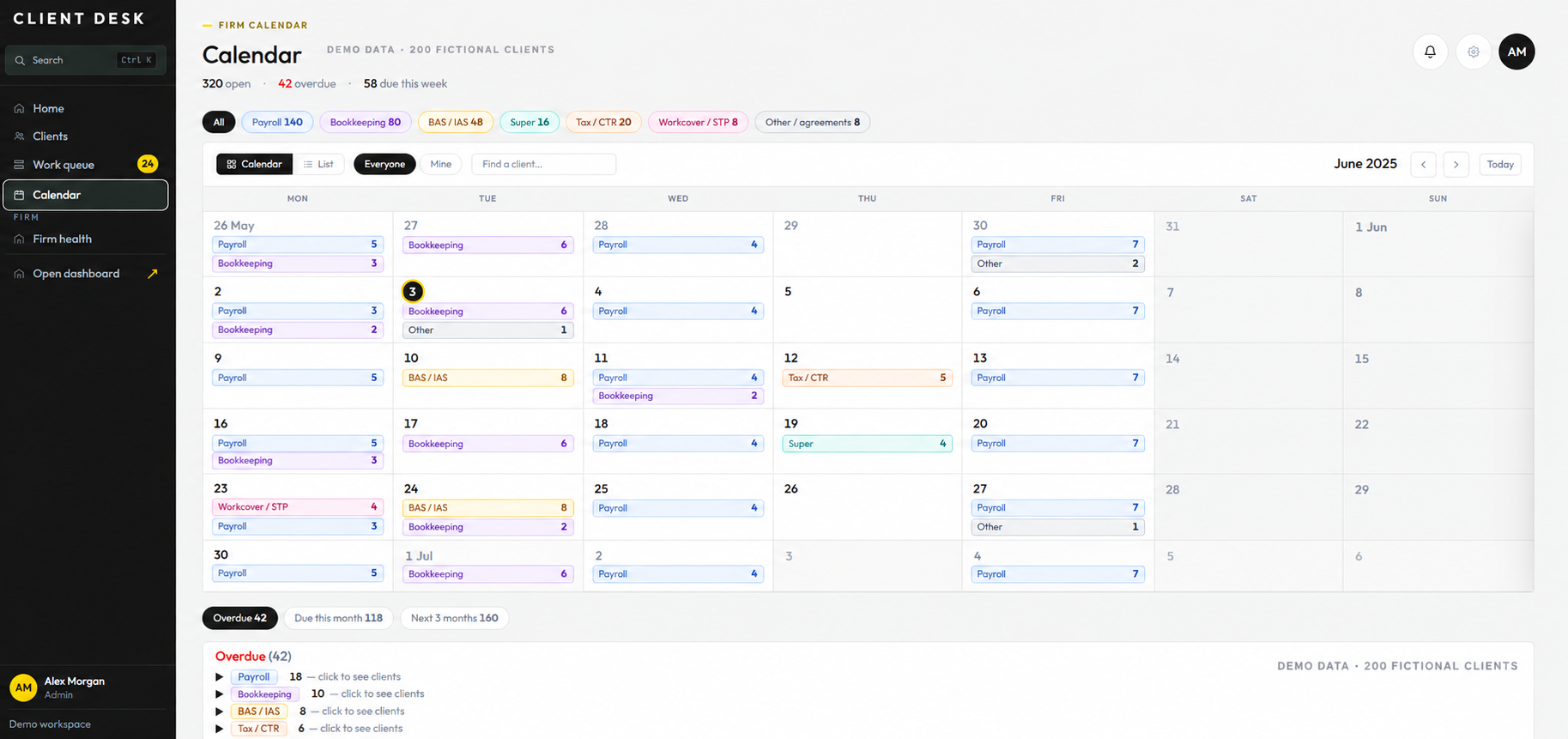Click the search magnifier icon
Screen dimensions: 1568x739
click(x=20, y=60)
